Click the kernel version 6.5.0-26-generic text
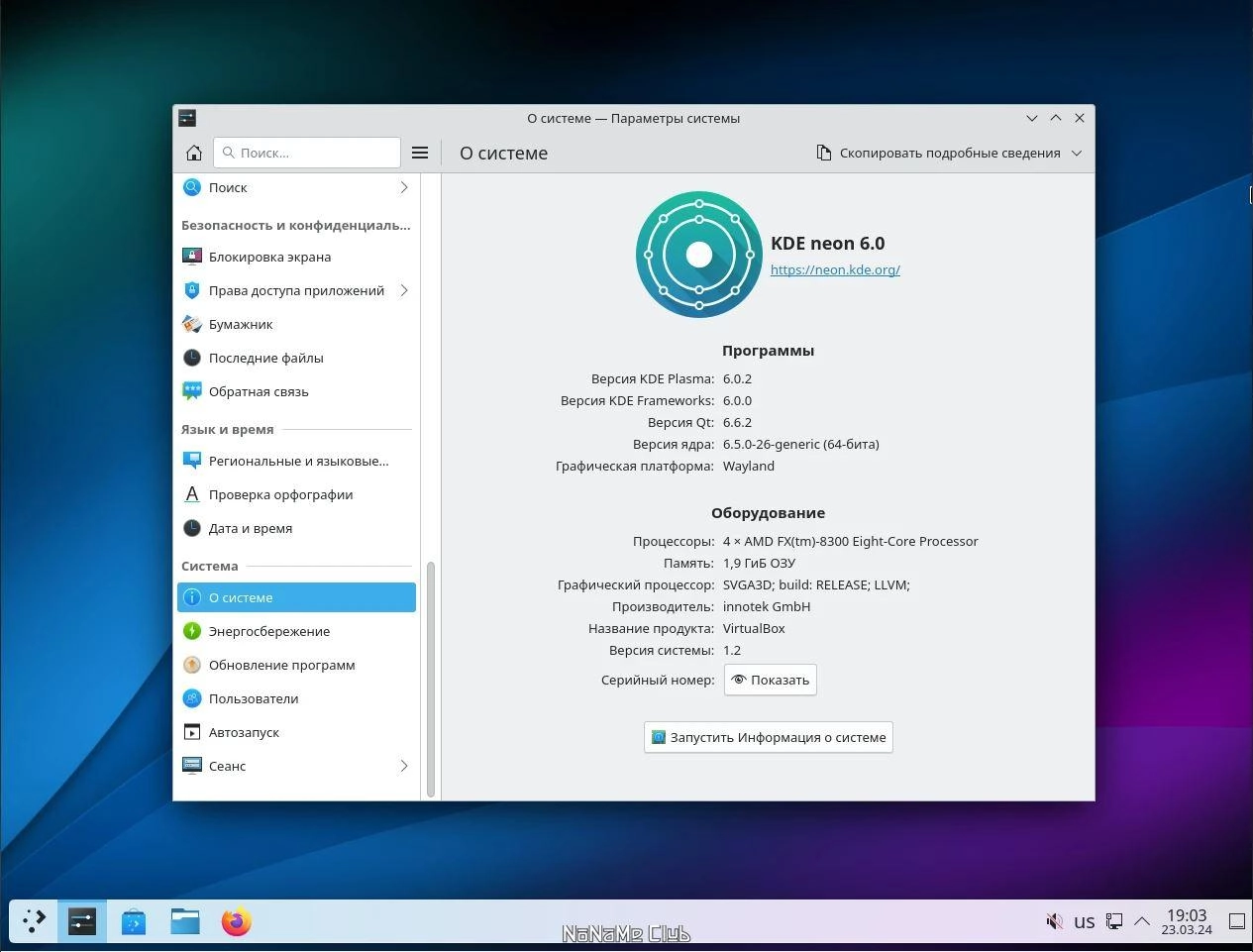The height and width of the screenshot is (952, 1253). pyautogui.click(x=800, y=444)
